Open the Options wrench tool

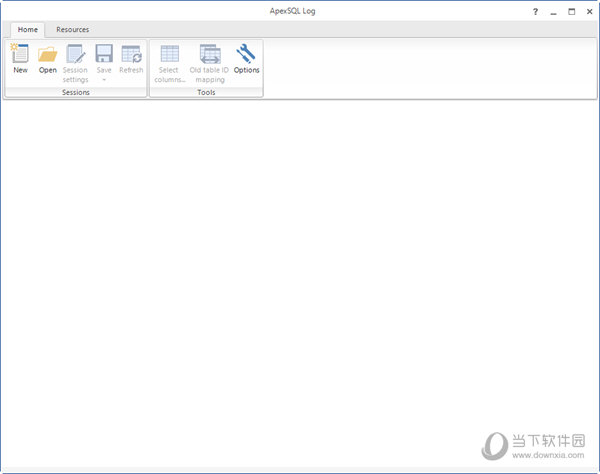tap(246, 59)
